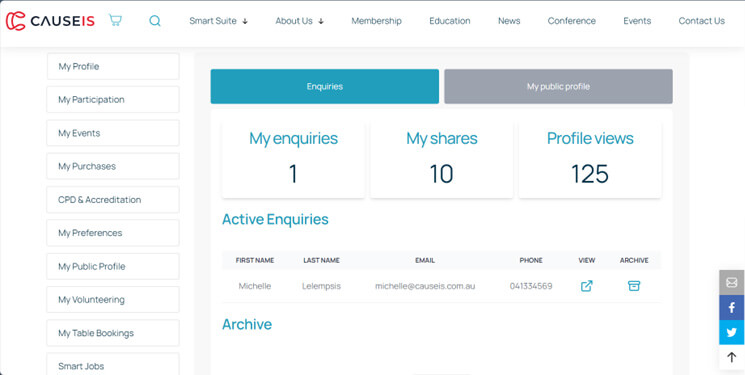The width and height of the screenshot is (745, 375).
Task: Open My Events in sidebar
Action: 113,133
